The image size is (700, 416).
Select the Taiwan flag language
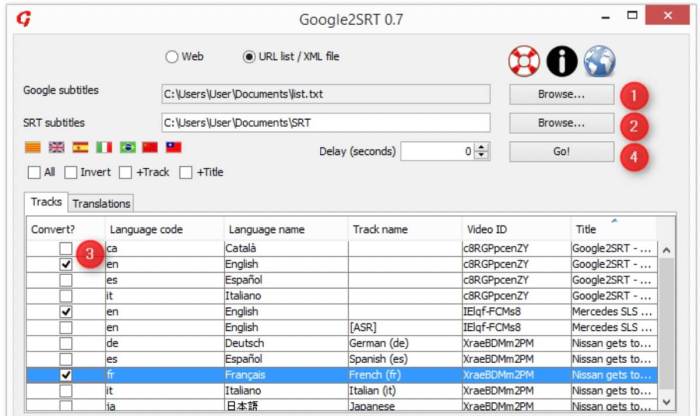(x=174, y=147)
